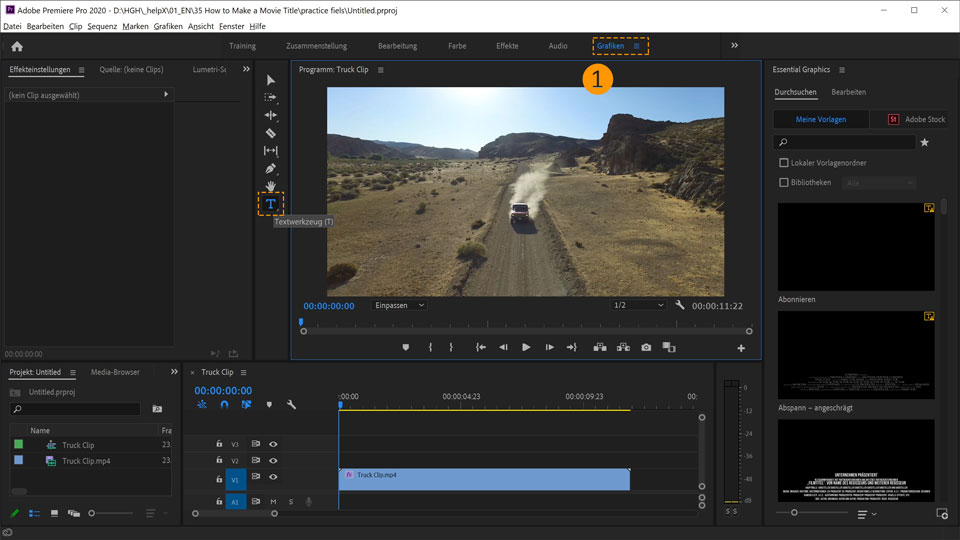Select the Pen tool in toolbar
The image size is (960, 540).
coord(270,168)
